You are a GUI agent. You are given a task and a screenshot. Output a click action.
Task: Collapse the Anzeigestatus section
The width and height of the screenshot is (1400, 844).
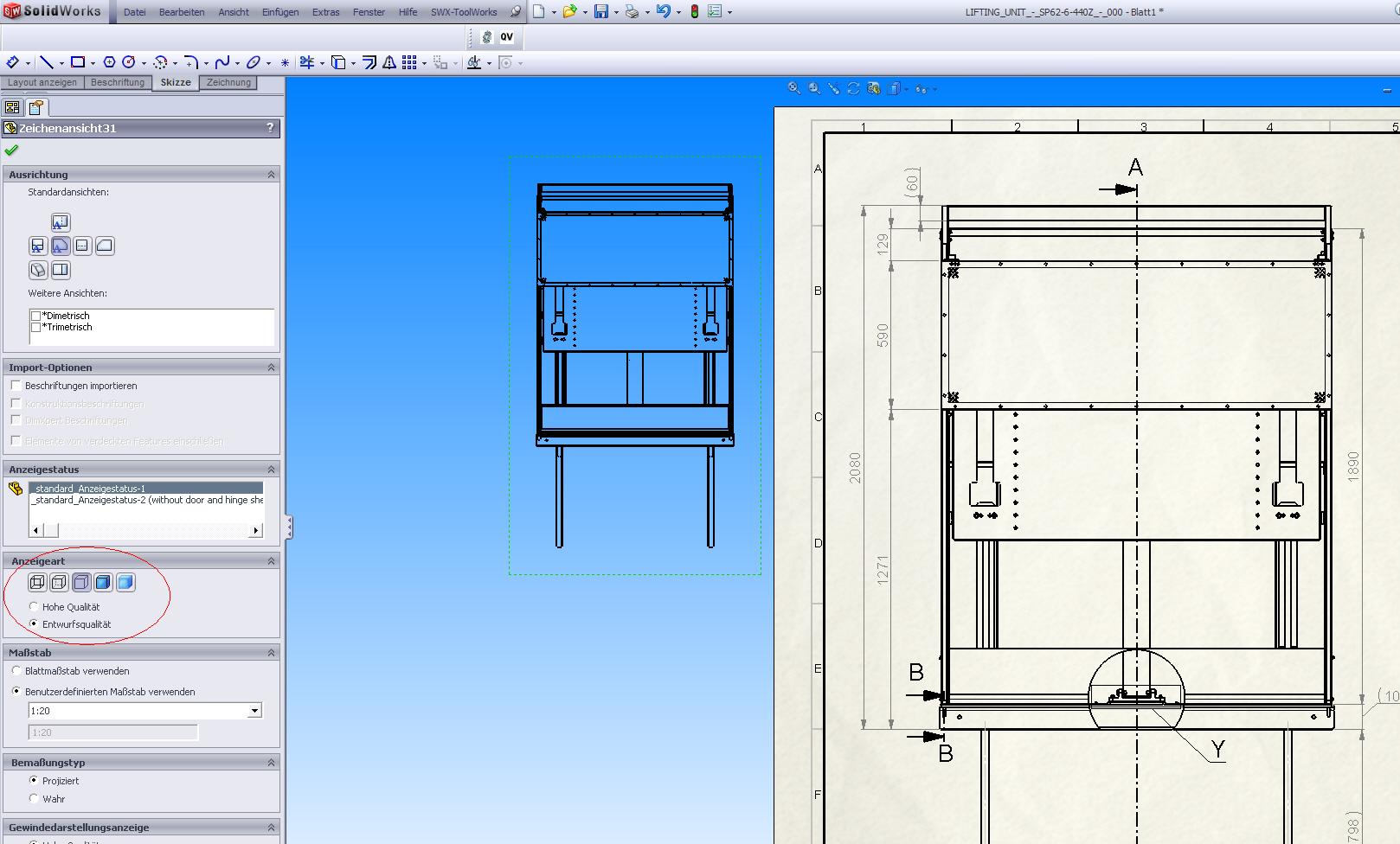coord(271,470)
